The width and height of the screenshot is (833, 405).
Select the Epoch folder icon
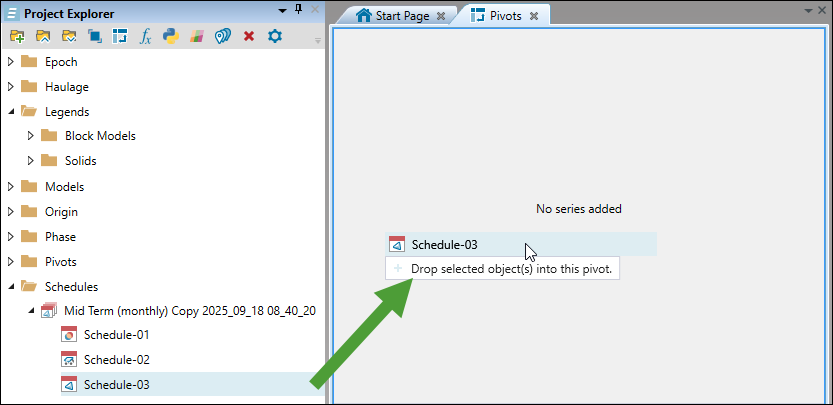[x=29, y=62]
